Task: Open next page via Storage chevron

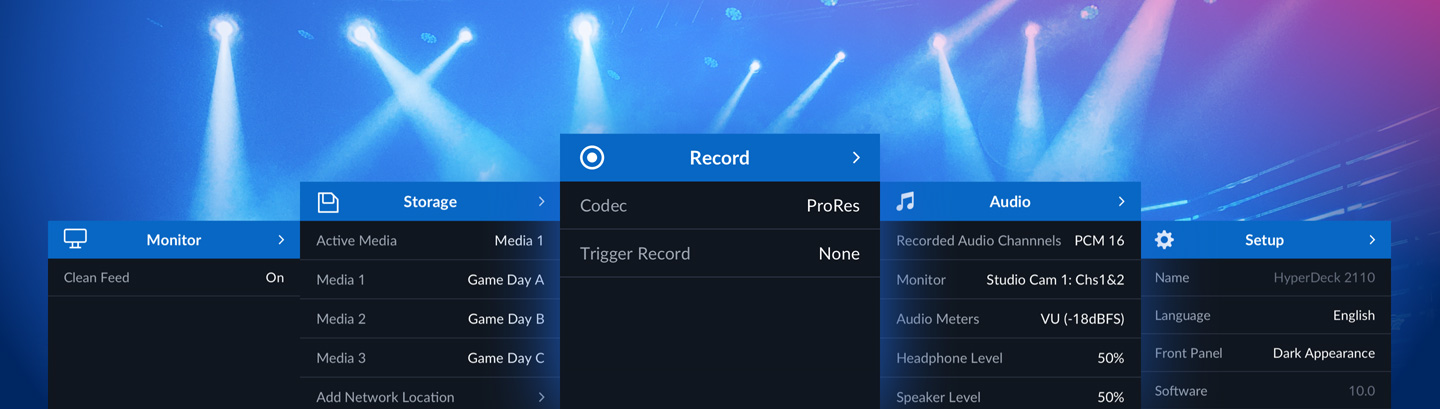Action: [541, 202]
